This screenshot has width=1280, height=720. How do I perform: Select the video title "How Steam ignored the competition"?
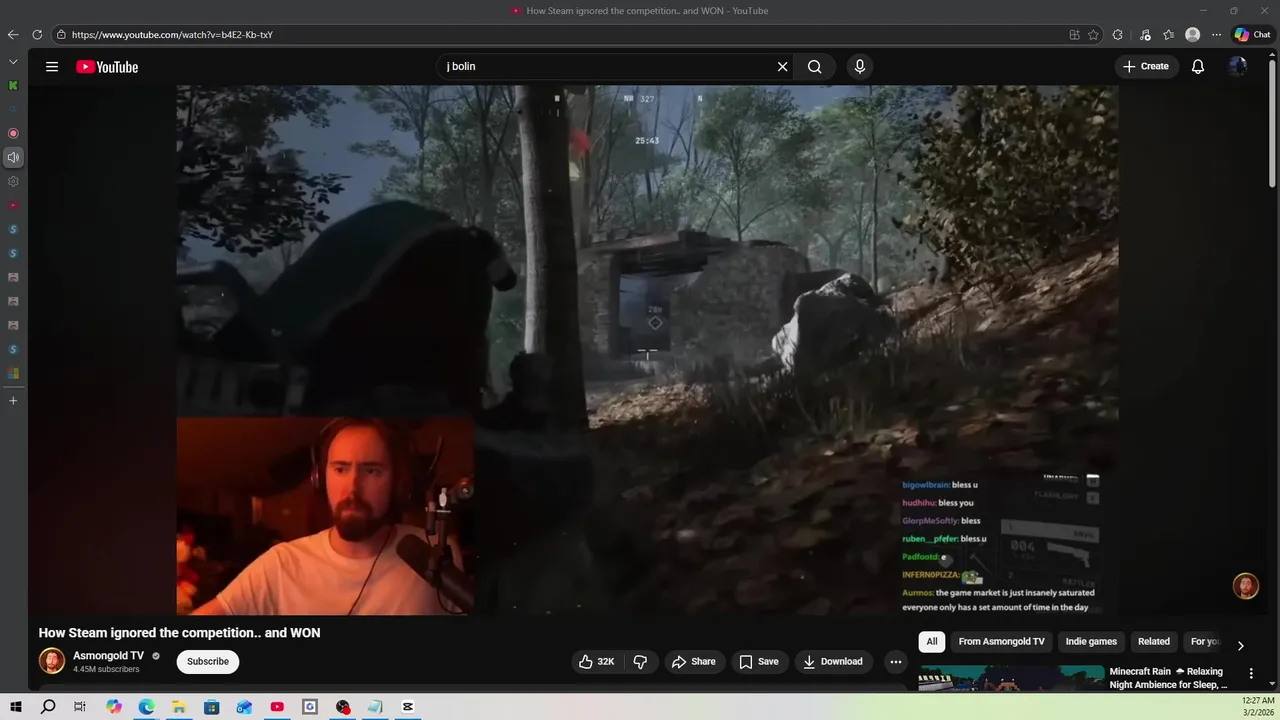[x=179, y=633]
